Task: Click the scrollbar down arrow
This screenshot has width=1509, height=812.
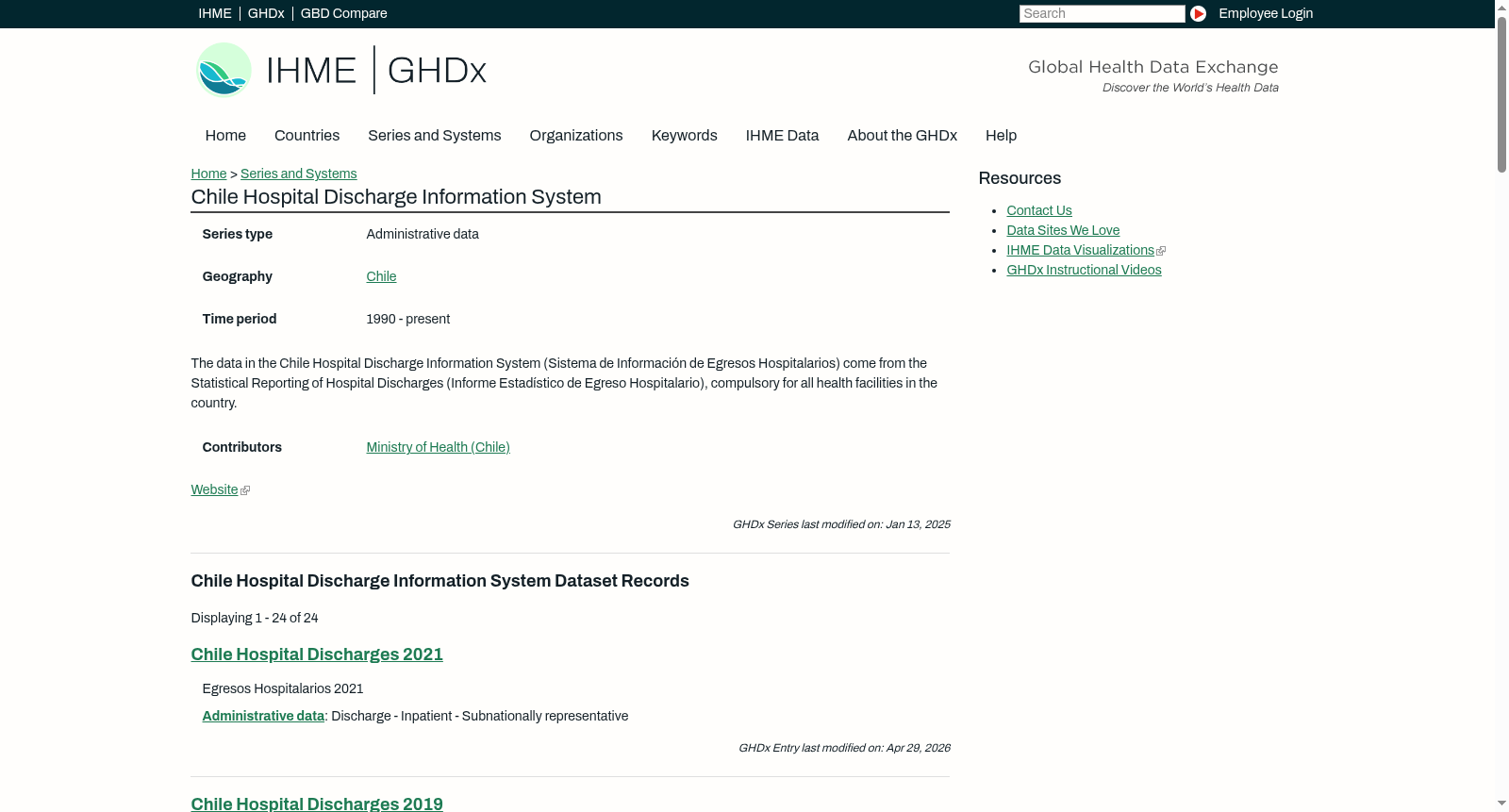Action: coord(1501,804)
